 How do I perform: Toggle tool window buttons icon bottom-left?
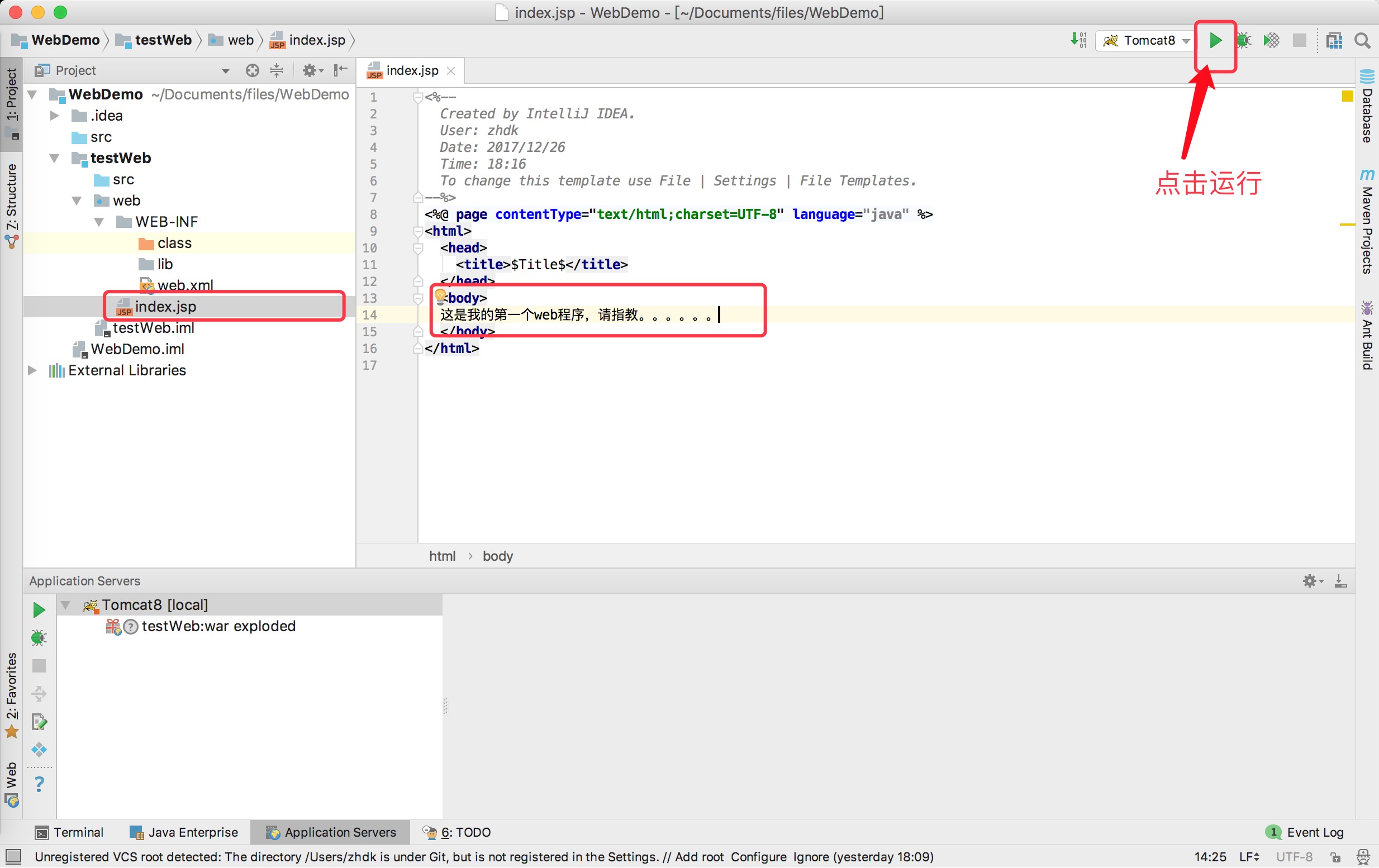click(x=13, y=856)
